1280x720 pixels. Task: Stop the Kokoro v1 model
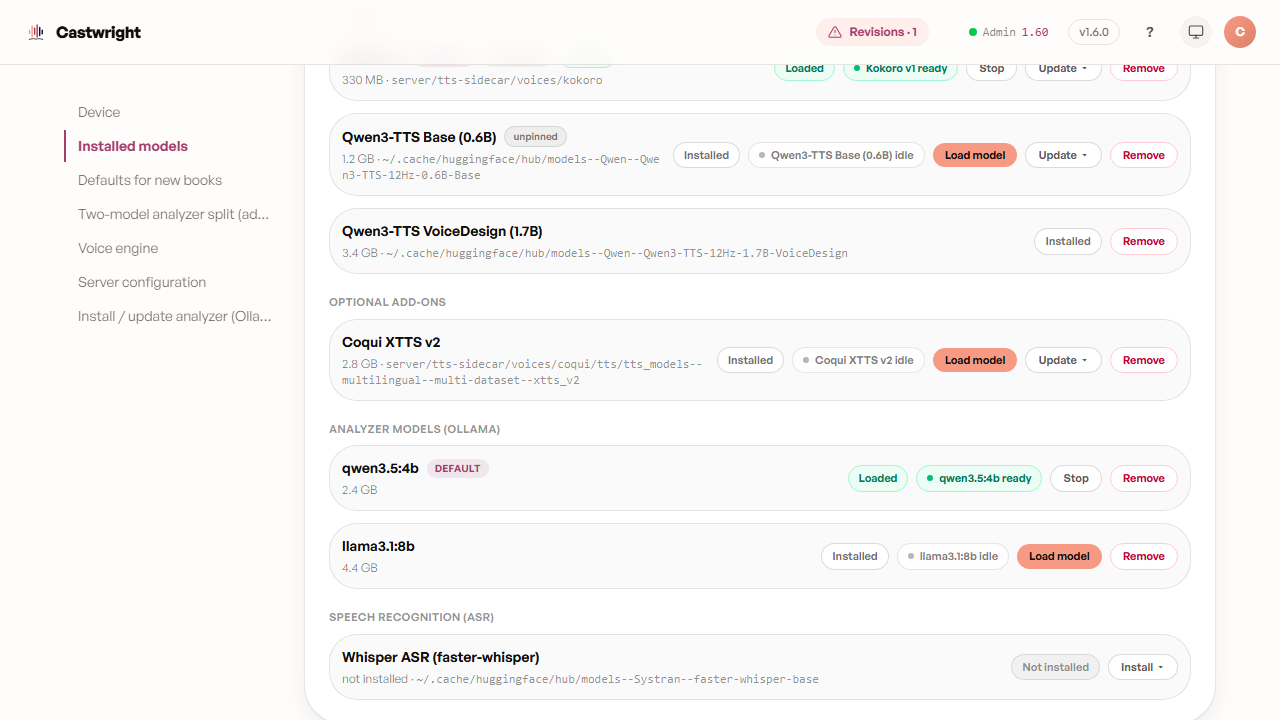[992, 69]
